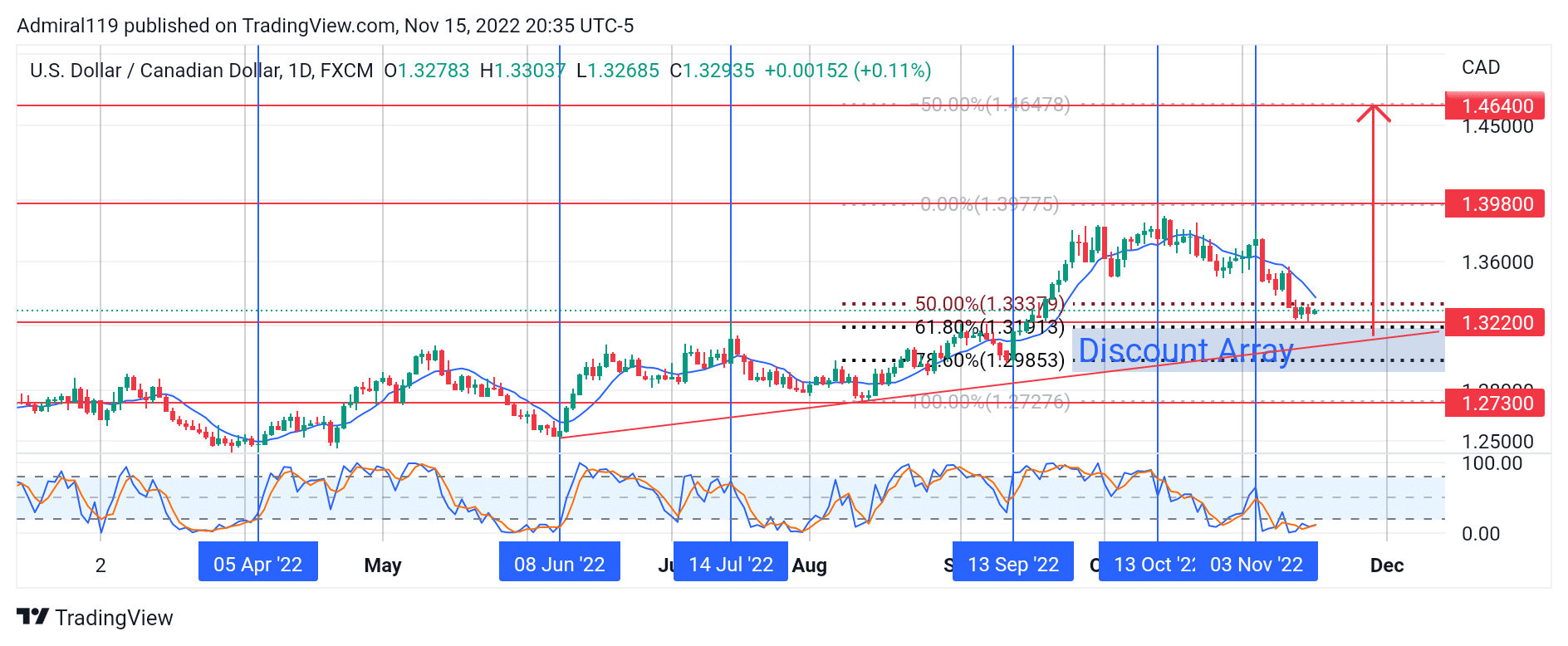Image resolution: width=1568 pixels, height=646 pixels.
Task: Click the 1.27300 red price label
Action: 1494,403
